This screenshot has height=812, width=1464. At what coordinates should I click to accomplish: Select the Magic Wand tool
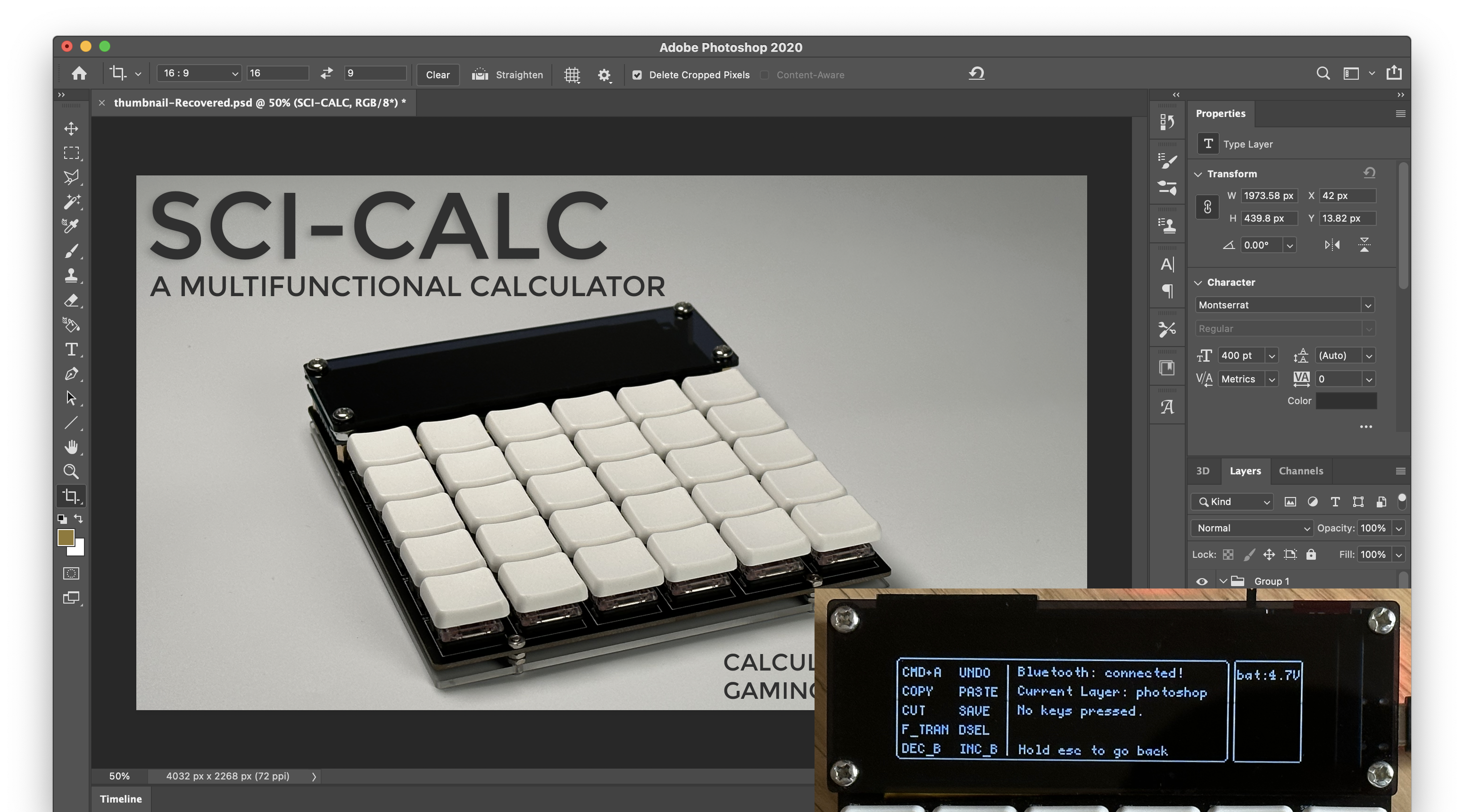(x=71, y=202)
